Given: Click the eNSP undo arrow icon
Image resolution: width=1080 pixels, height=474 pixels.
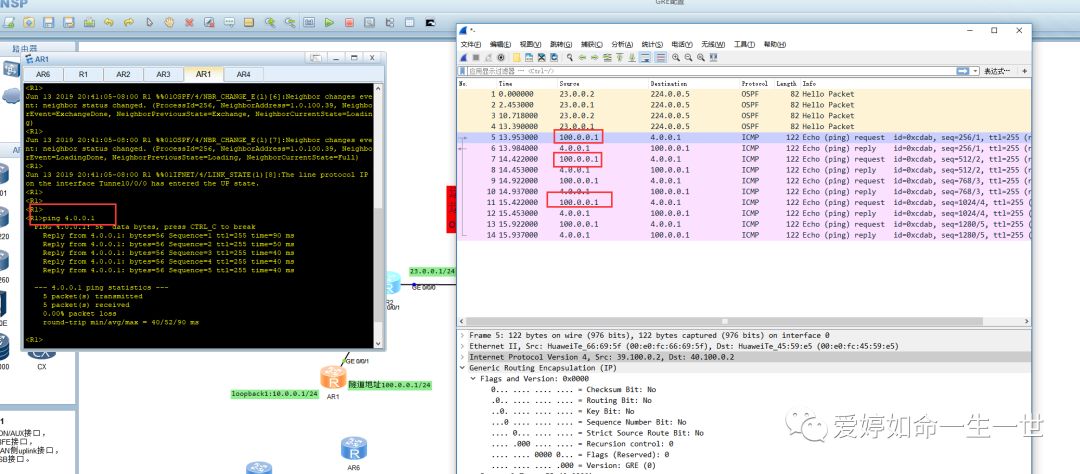Looking at the screenshot, I should coord(109,22).
